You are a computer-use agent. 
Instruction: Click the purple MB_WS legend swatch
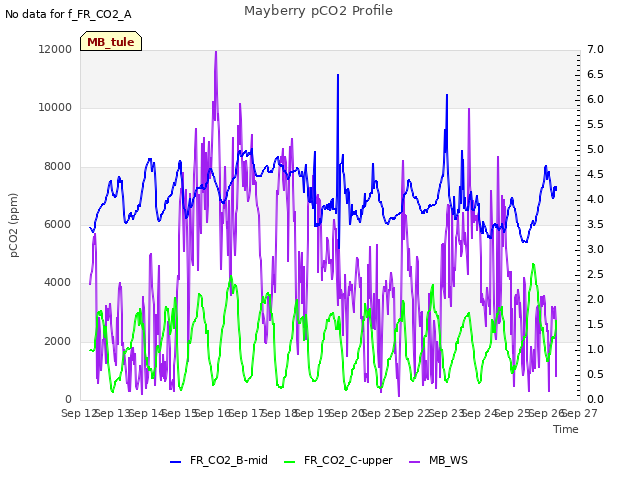[x=414, y=462]
